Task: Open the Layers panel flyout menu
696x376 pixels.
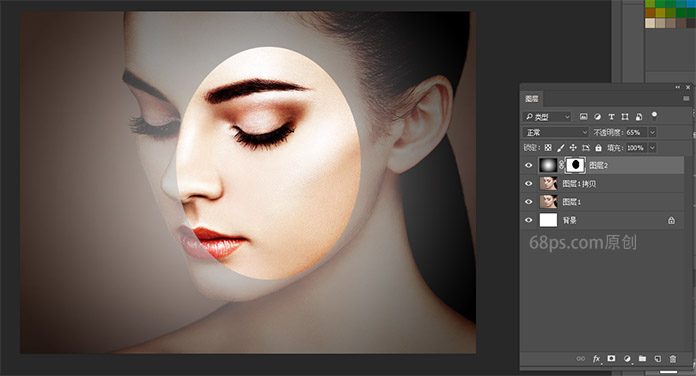Action: click(686, 99)
